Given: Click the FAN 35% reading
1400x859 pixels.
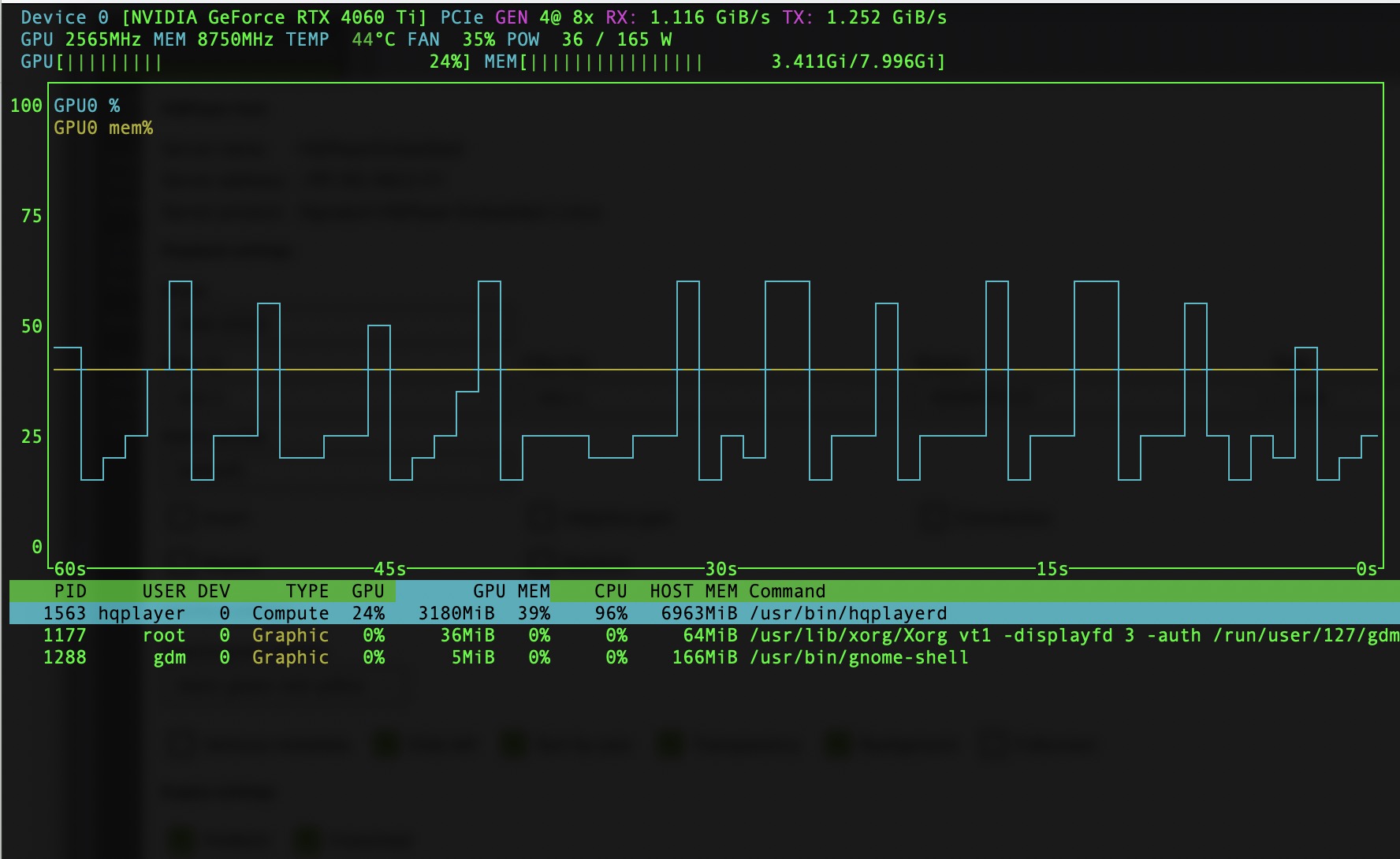Looking at the screenshot, I should pos(451,39).
